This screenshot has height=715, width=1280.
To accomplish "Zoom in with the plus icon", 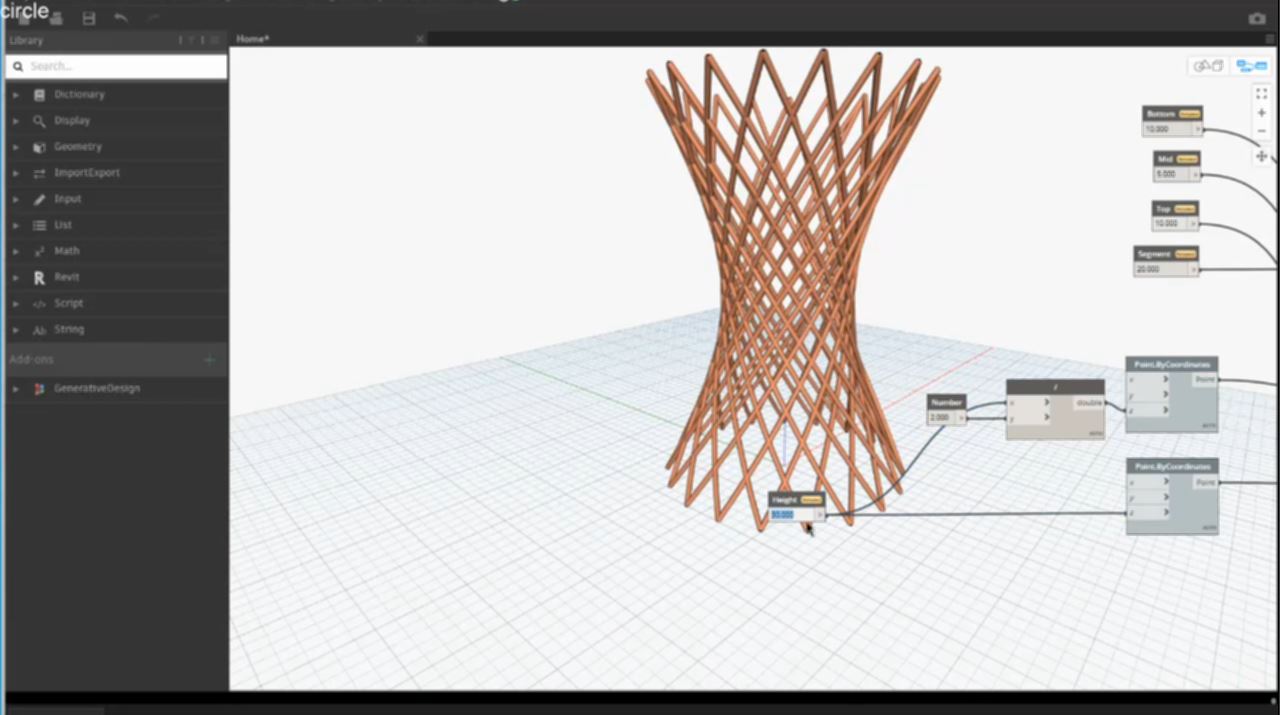I will 1261,113.
